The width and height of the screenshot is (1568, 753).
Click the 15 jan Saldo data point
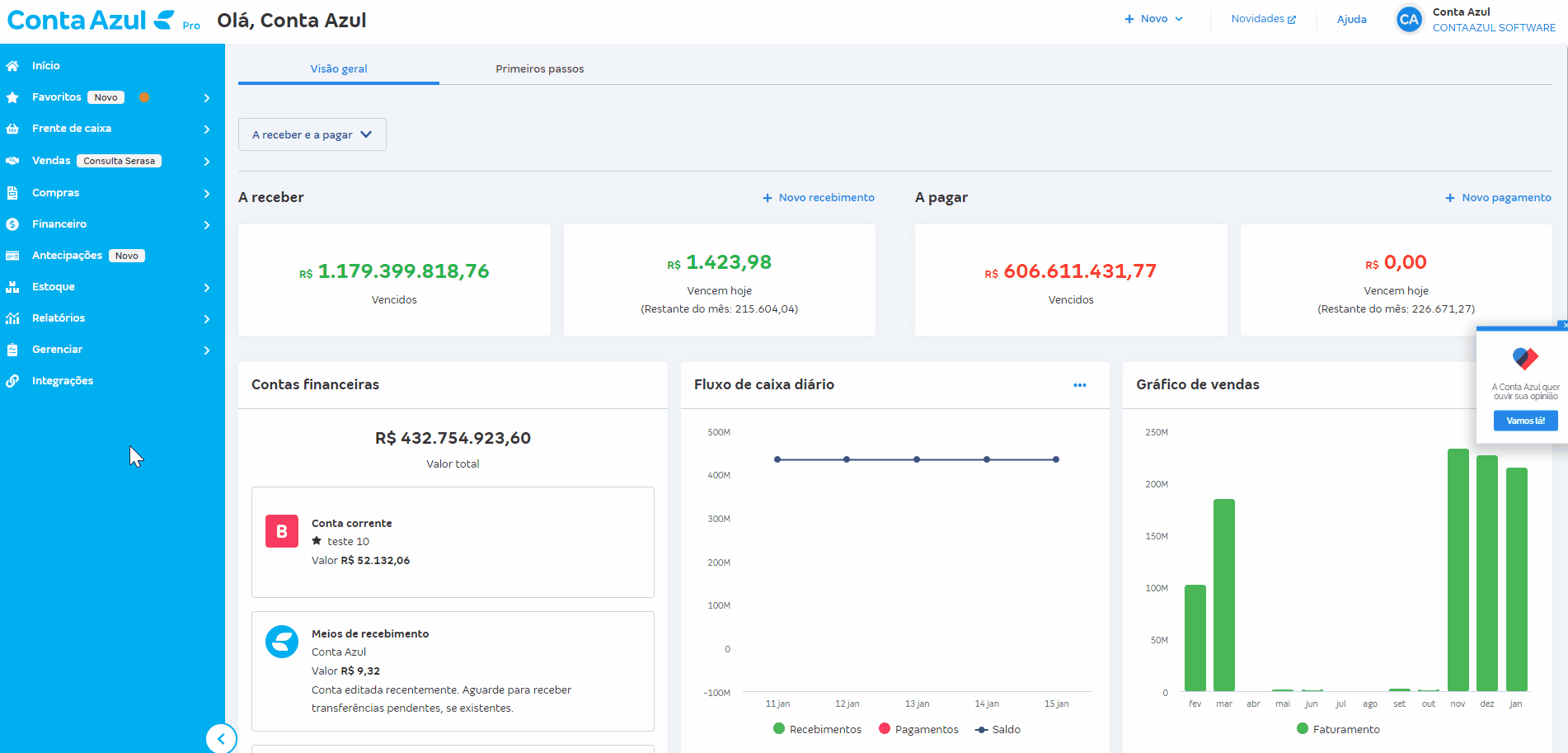point(1056,459)
